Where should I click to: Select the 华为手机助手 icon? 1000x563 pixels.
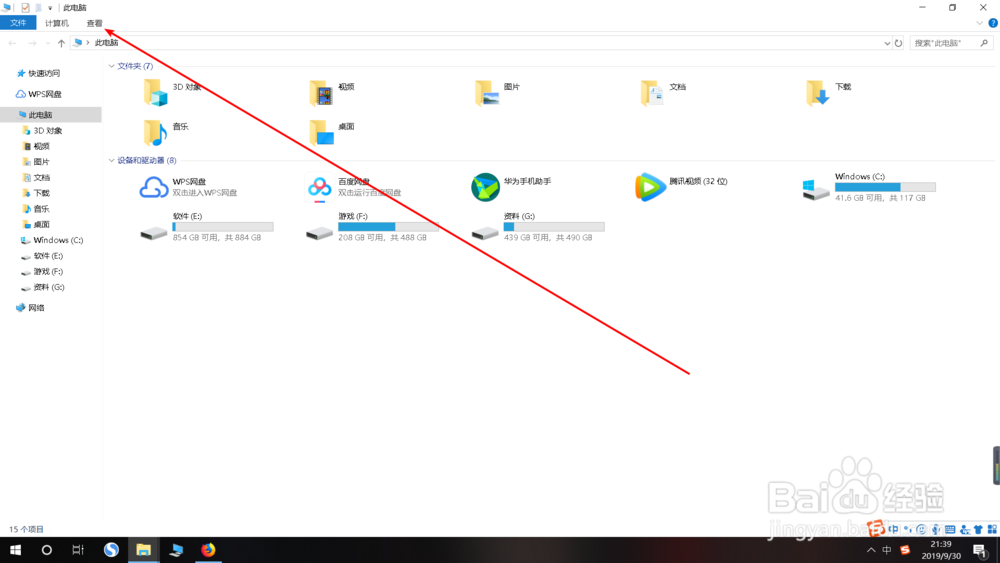click(485, 187)
